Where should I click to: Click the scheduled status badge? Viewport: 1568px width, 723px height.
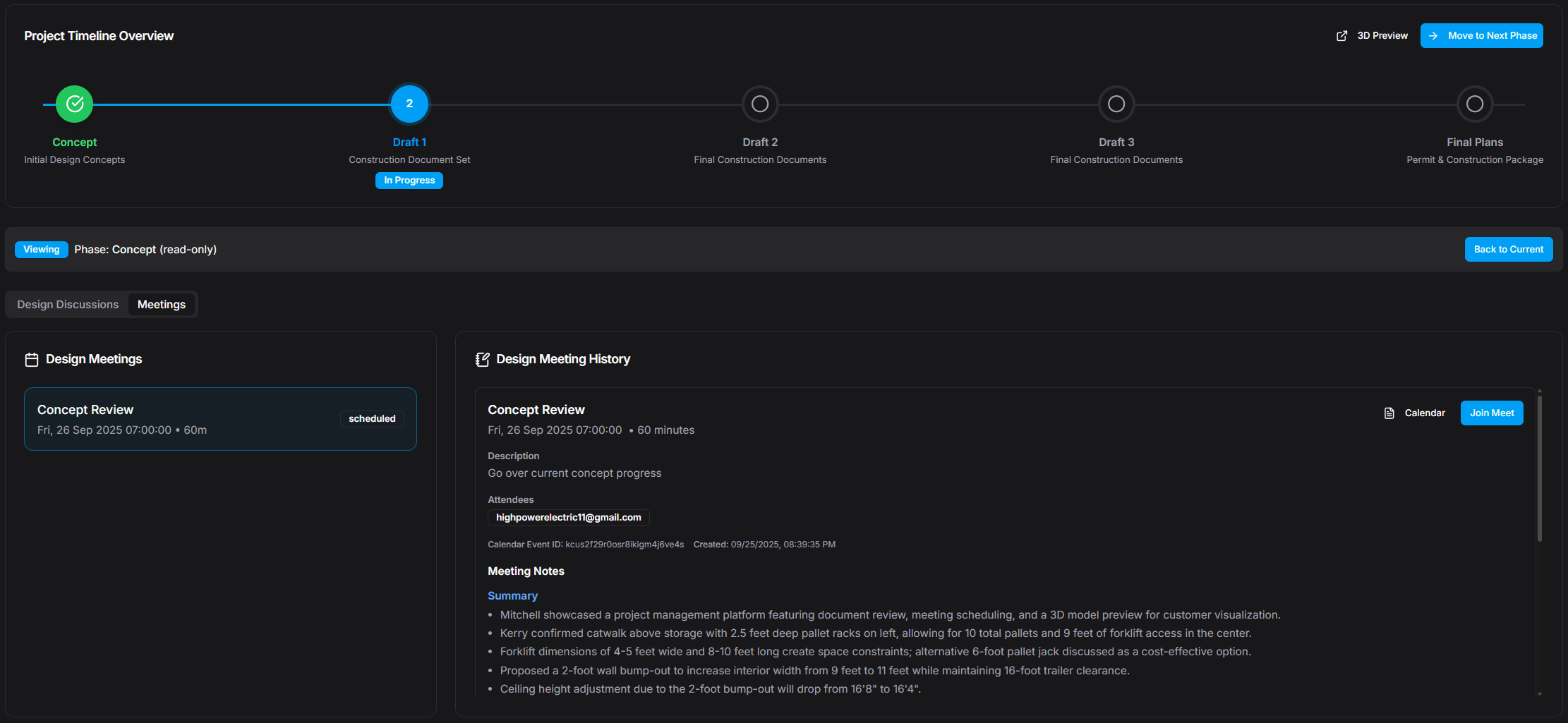click(372, 419)
